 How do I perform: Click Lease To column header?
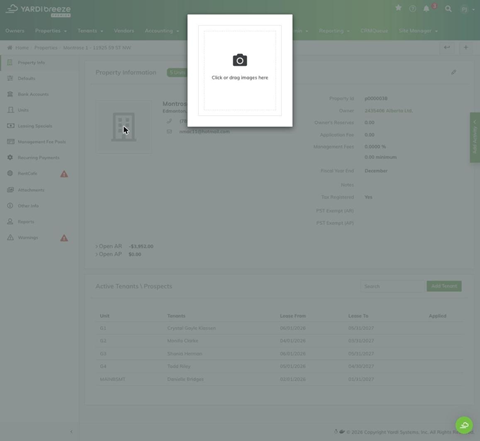coord(358,316)
